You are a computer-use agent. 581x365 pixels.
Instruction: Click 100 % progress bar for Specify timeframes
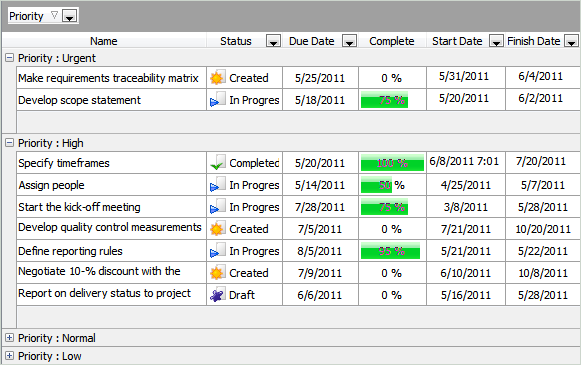coord(392,163)
